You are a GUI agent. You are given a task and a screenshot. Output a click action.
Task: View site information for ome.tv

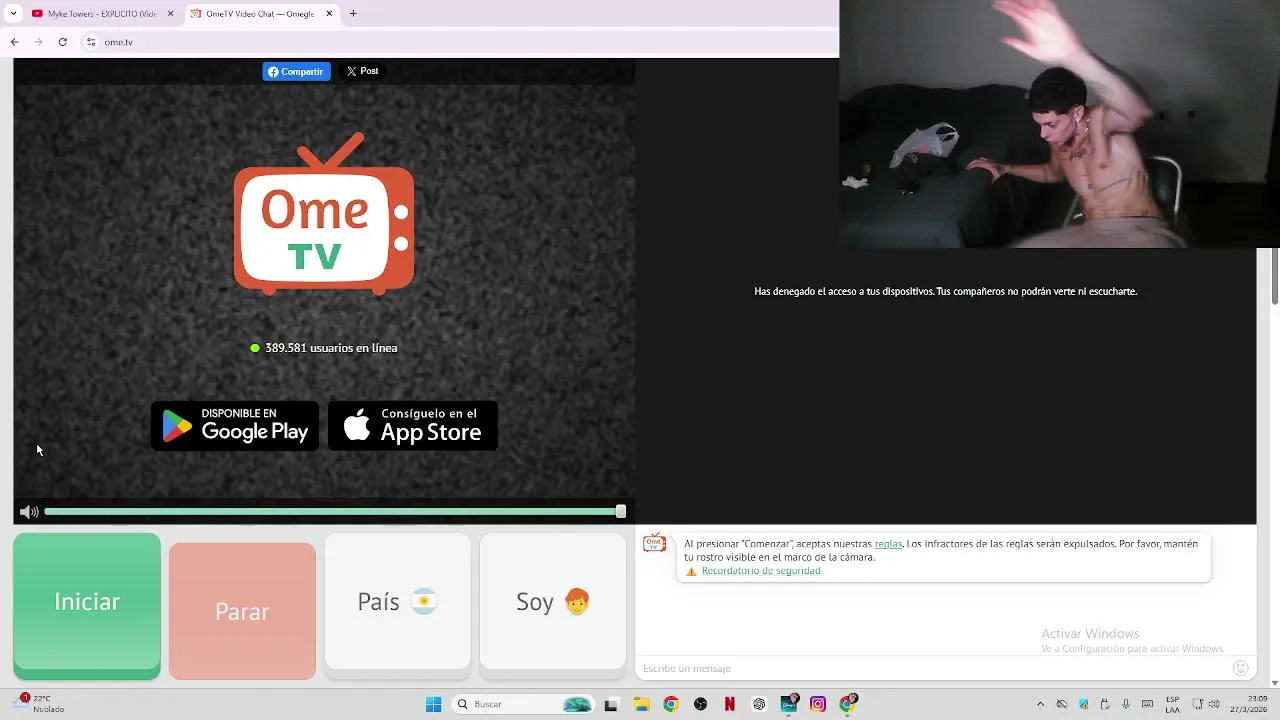pos(90,42)
